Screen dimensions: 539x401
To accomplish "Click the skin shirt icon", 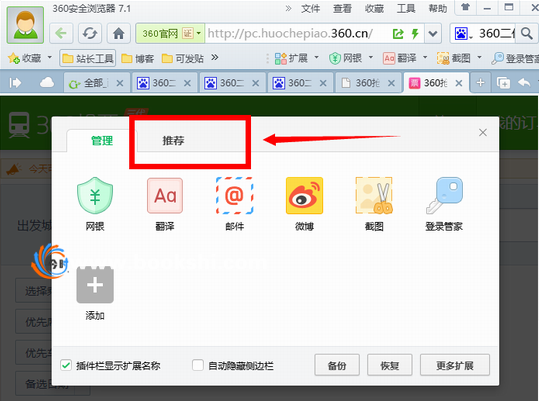I will tap(465, 7).
